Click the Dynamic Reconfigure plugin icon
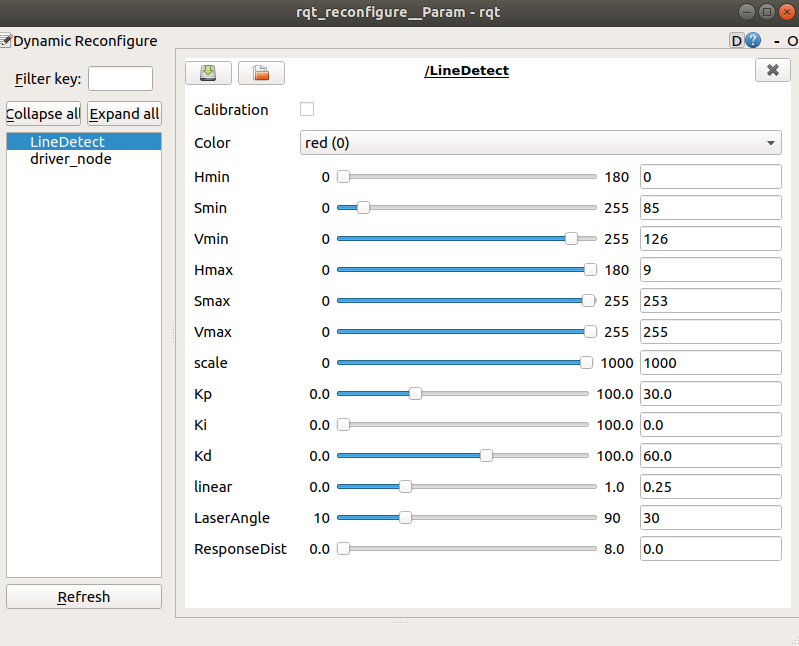Viewport: 799px width, 646px height. pyautogui.click(x=5, y=40)
